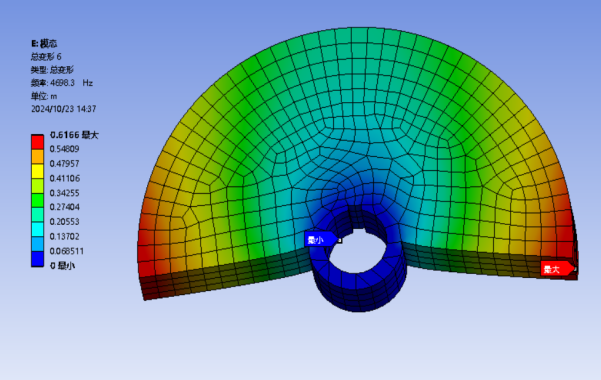Image resolution: width=601 pixels, height=380 pixels.
Task: Click the yellow-green legend band
Action: (38, 186)
